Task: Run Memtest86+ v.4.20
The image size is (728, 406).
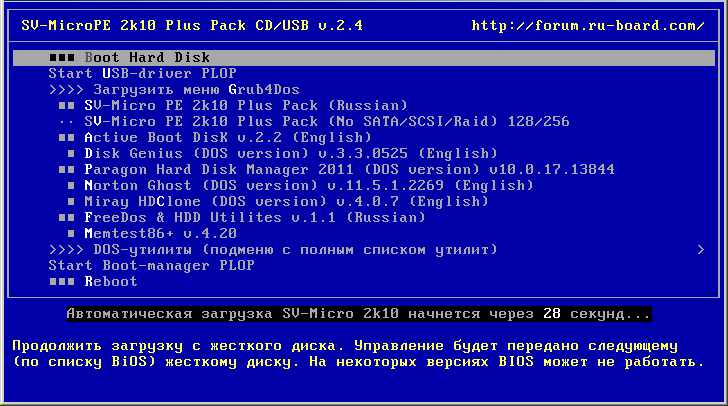Action: click(x=161, y=233)
